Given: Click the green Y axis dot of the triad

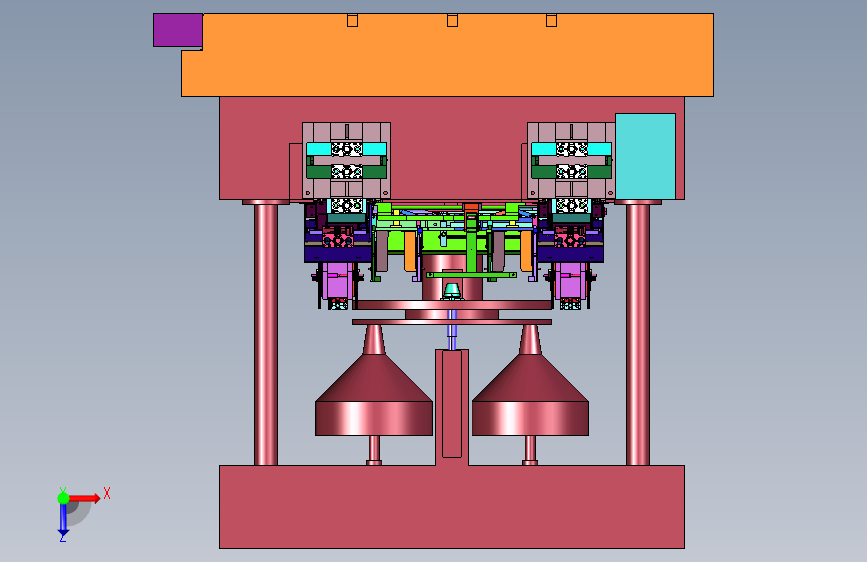Looking at the screenshot, I should [63, 498].
